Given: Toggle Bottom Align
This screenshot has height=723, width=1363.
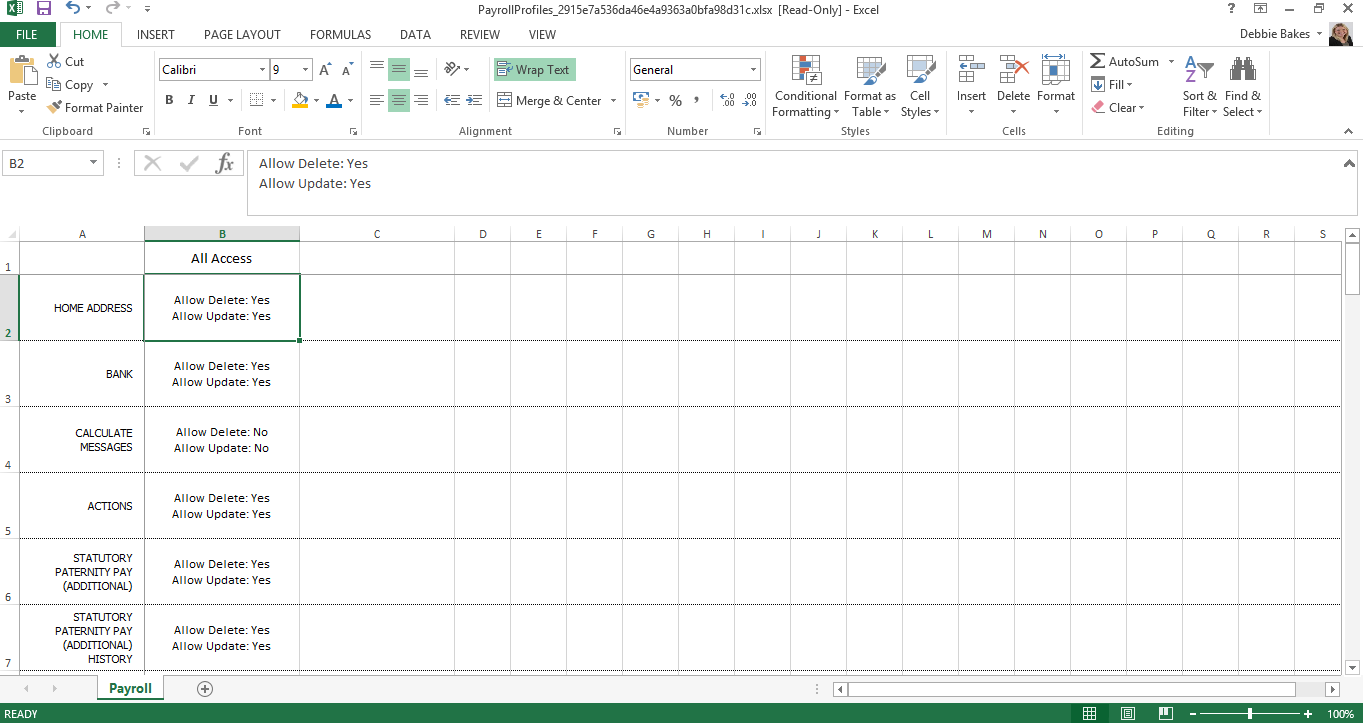Looking at the screenshot, I should click(x=421, y=70).
